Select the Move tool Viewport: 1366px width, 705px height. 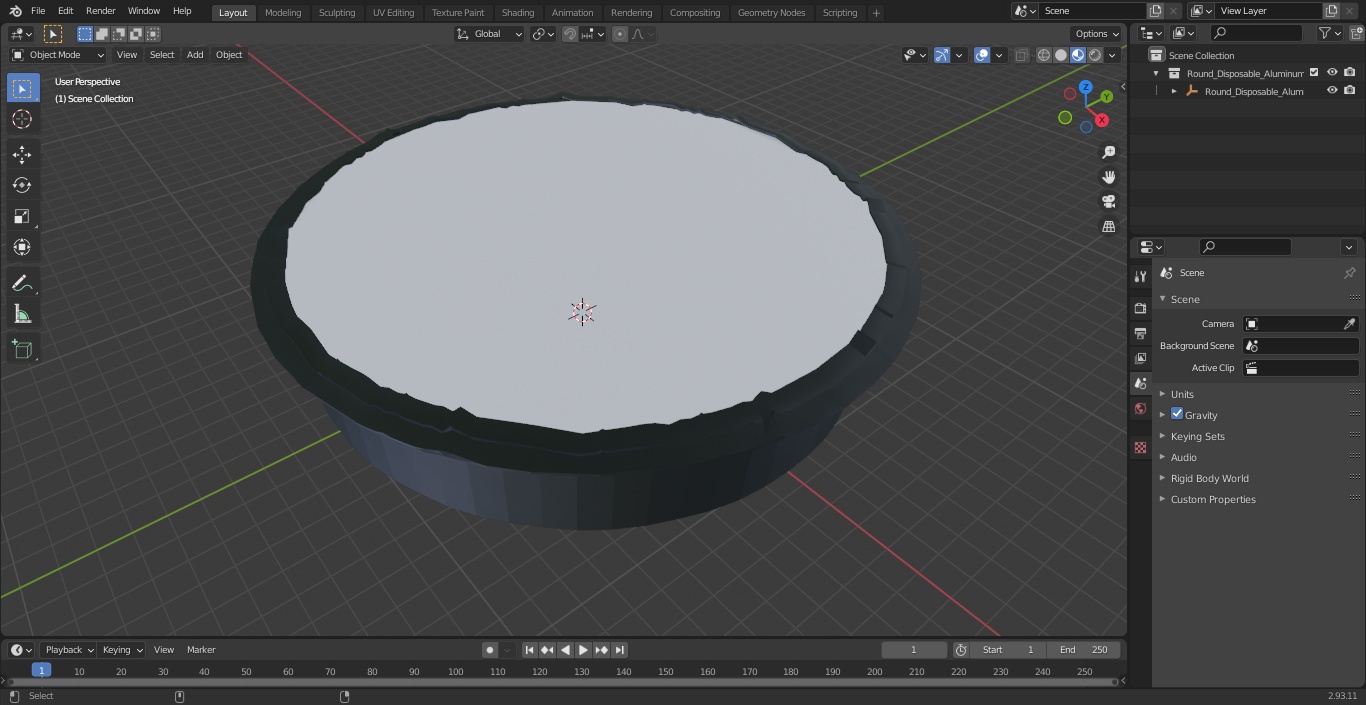coord(22,154)
